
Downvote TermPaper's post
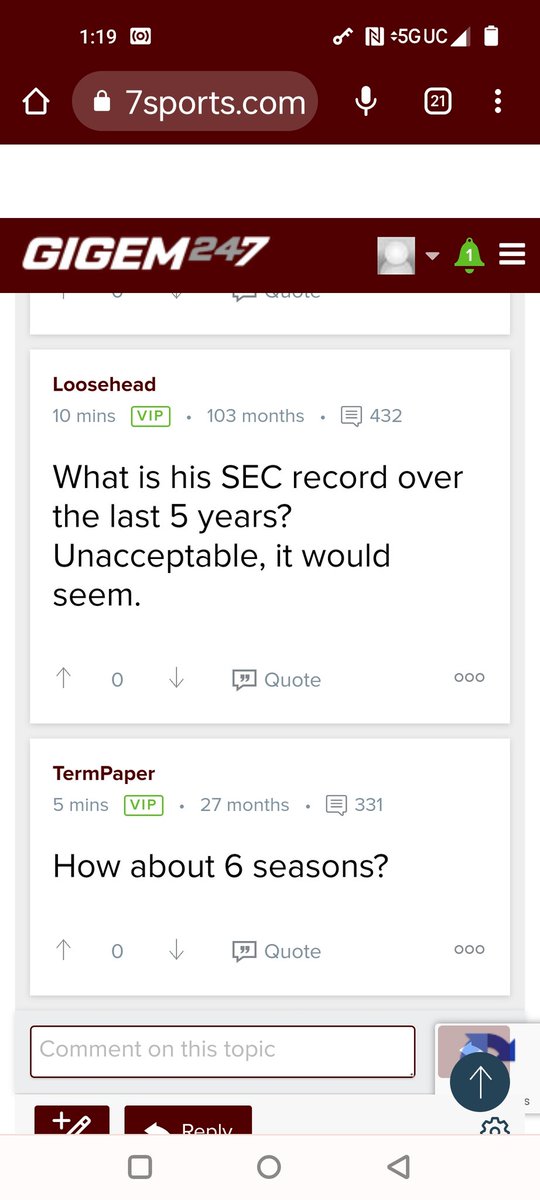coord(176,951)
